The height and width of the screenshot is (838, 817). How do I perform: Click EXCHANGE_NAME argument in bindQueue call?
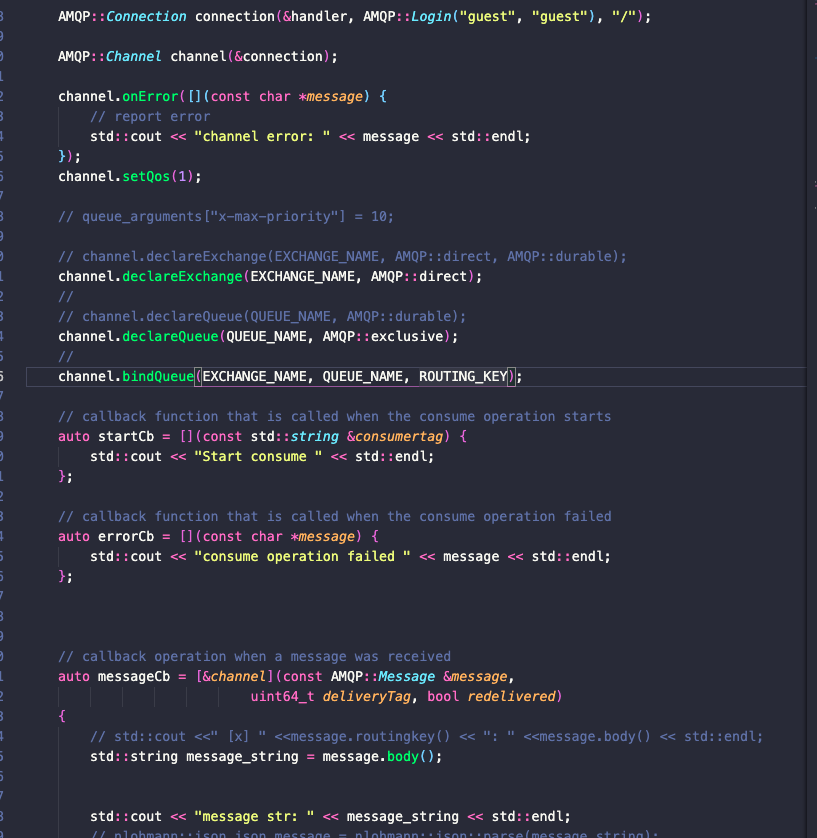point(254,377)
